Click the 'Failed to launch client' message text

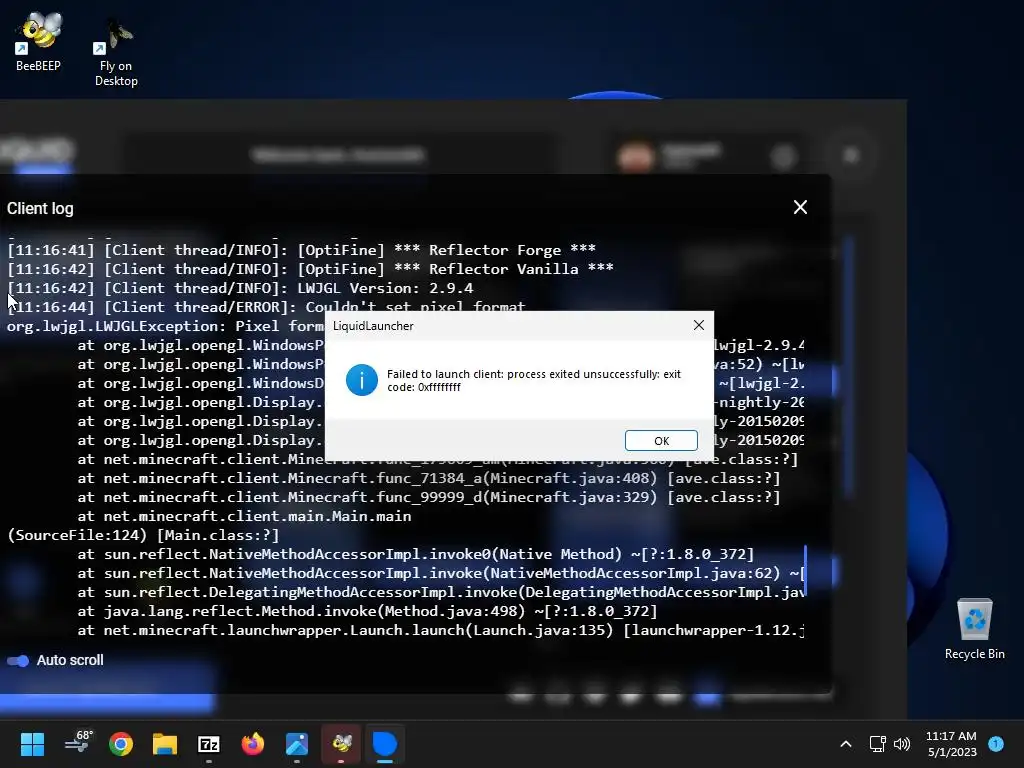pos(534,380)
